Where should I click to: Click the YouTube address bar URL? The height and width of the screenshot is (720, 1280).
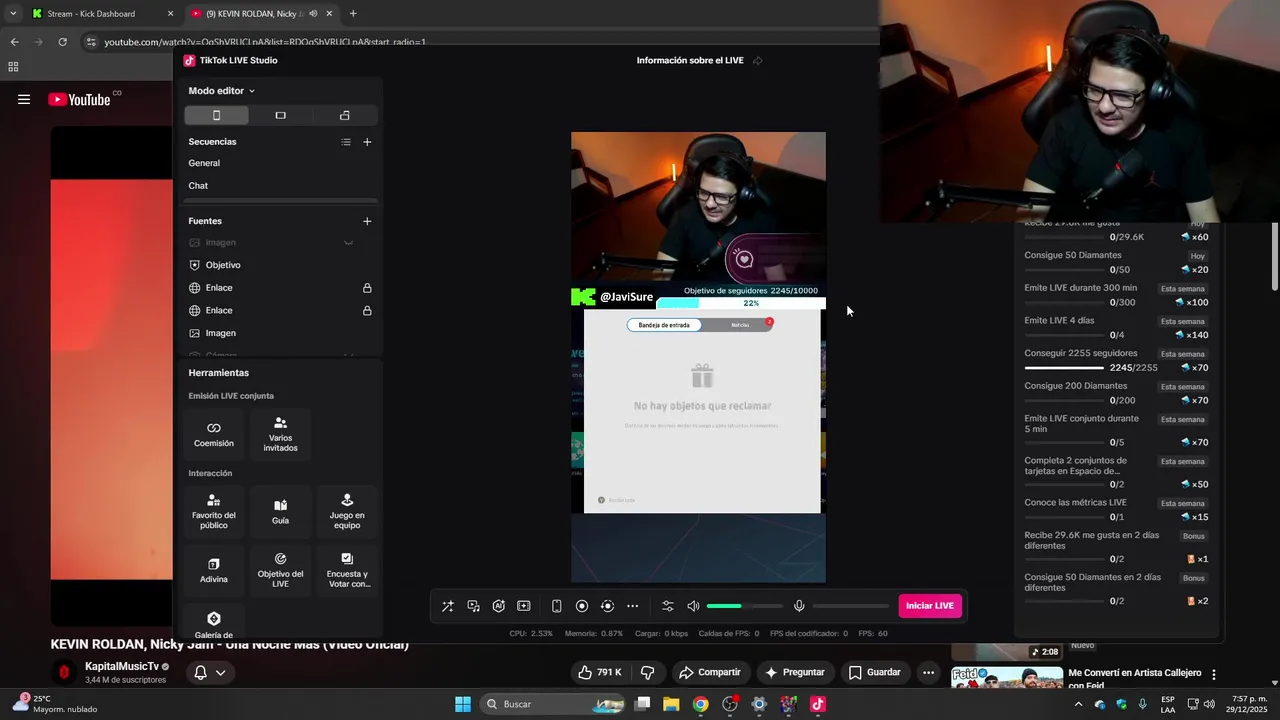(x=265, y=42)
